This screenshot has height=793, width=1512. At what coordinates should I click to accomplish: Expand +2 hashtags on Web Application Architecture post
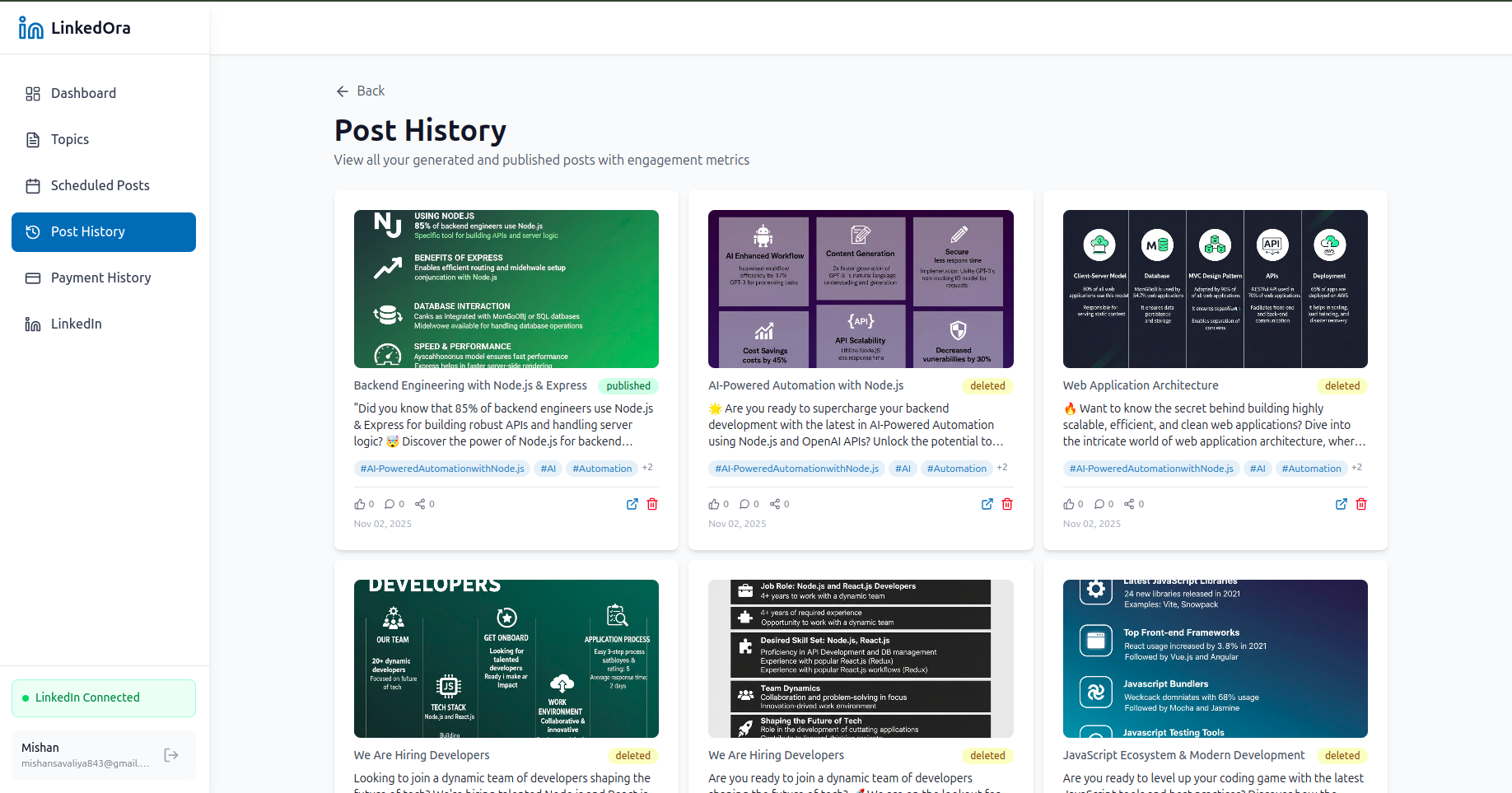pyautogui.click(x=1357, y=467)
